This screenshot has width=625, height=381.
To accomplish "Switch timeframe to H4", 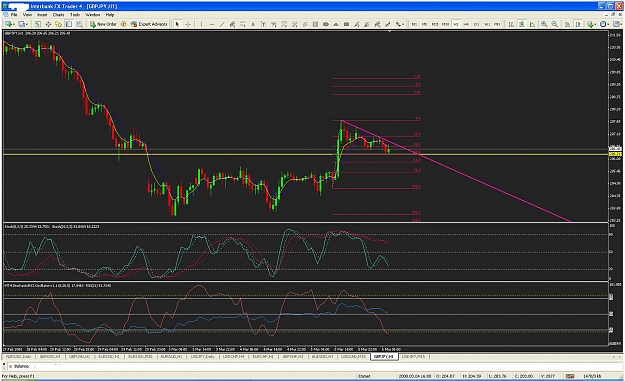I will pos(466,24).
